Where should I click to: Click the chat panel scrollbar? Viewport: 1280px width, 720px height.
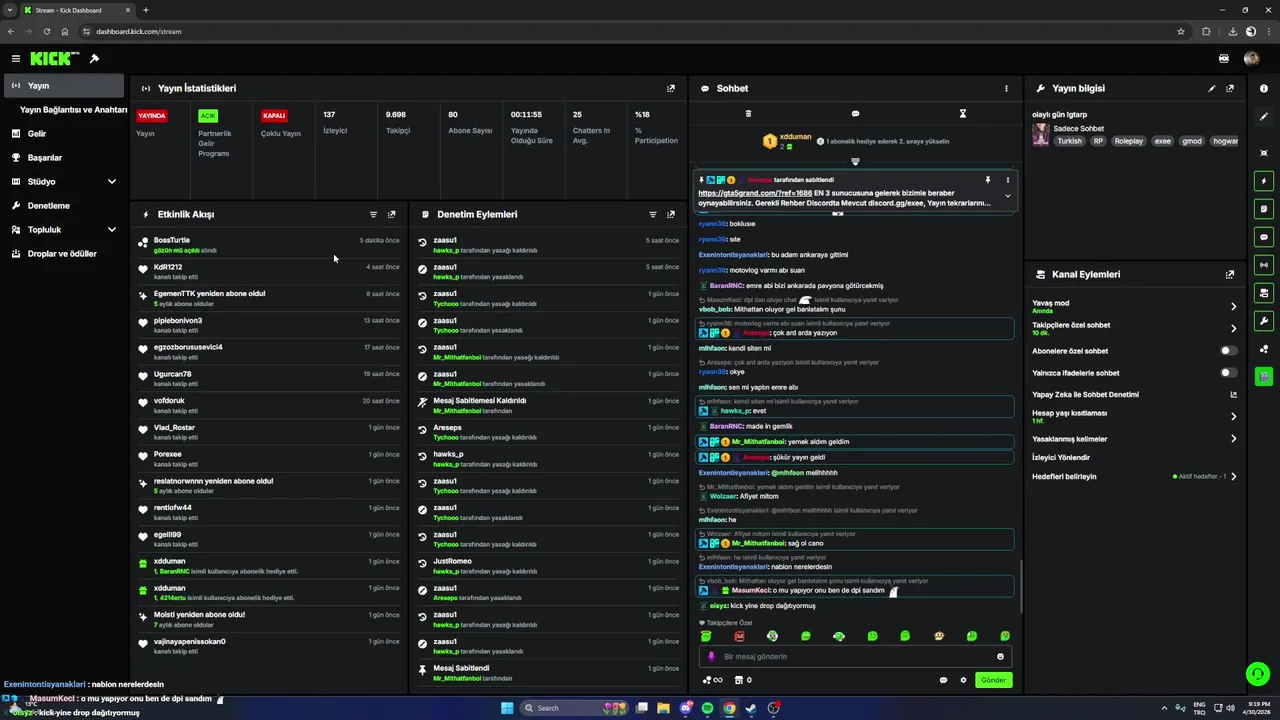tap(1021, 586)
